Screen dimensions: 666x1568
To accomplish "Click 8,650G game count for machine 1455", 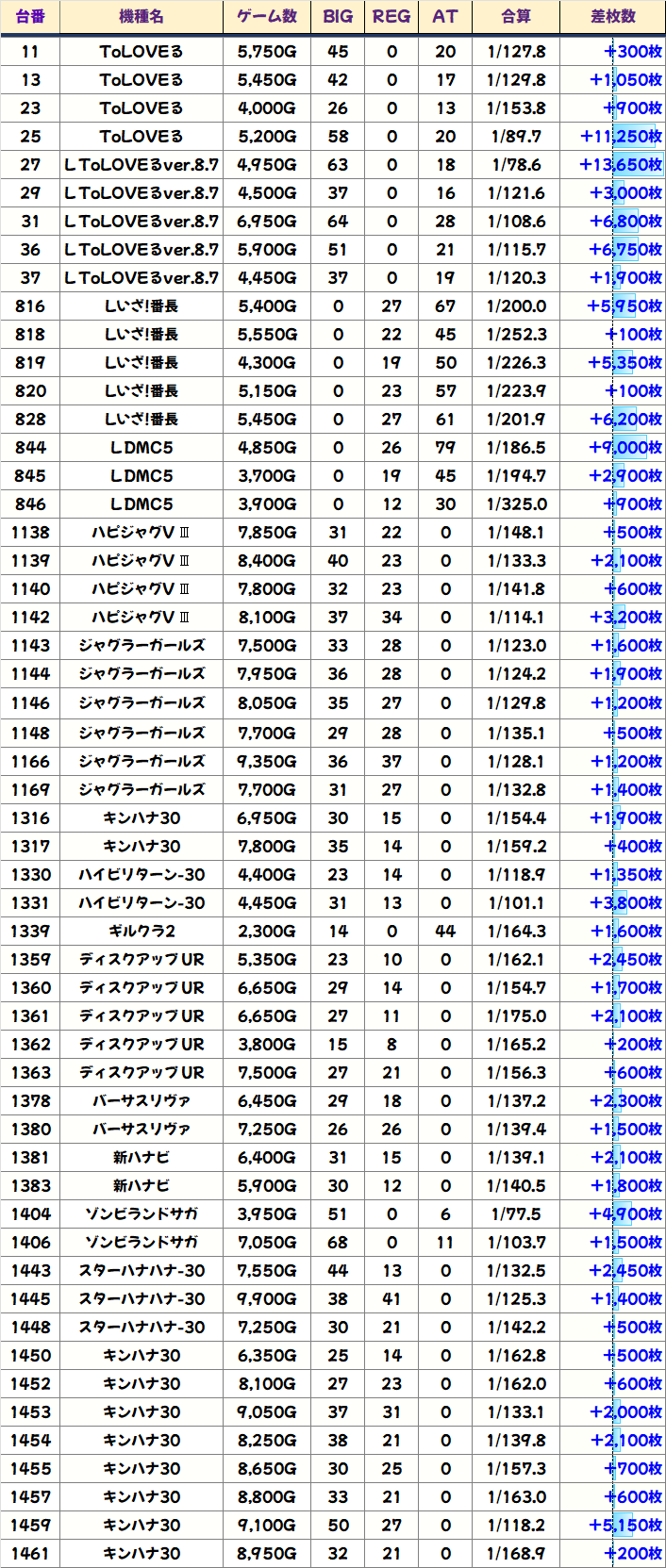I will 267,1468.
